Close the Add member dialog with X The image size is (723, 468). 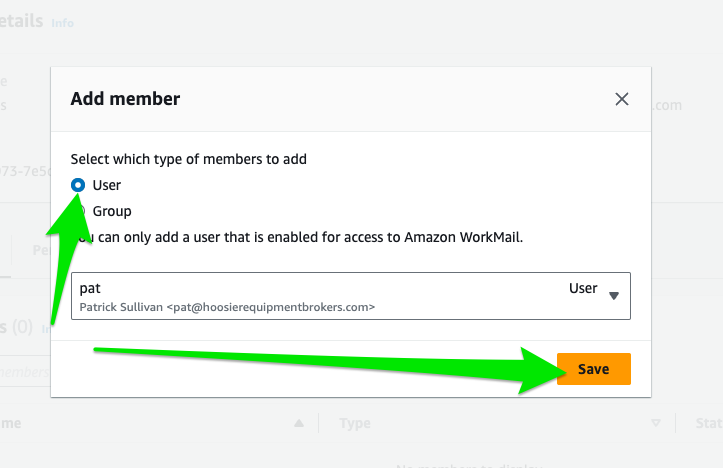coord(622,99)
